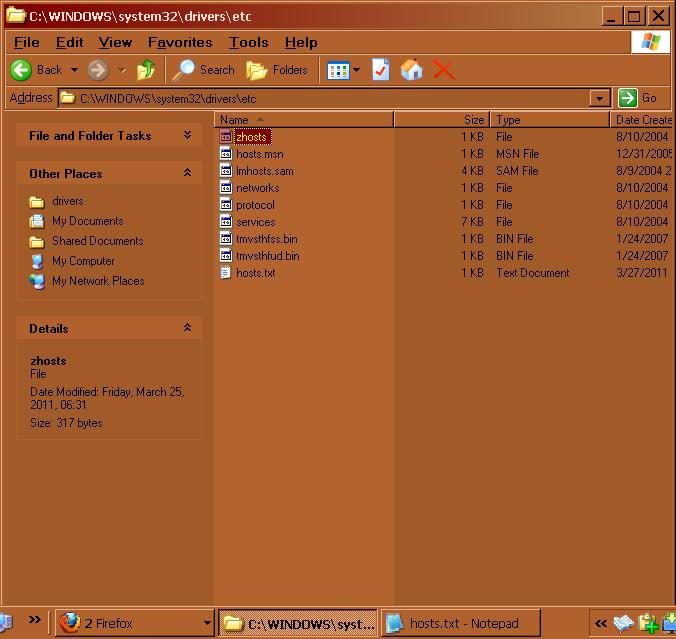
Task: Open Shared Documents link
Action: 98,241
